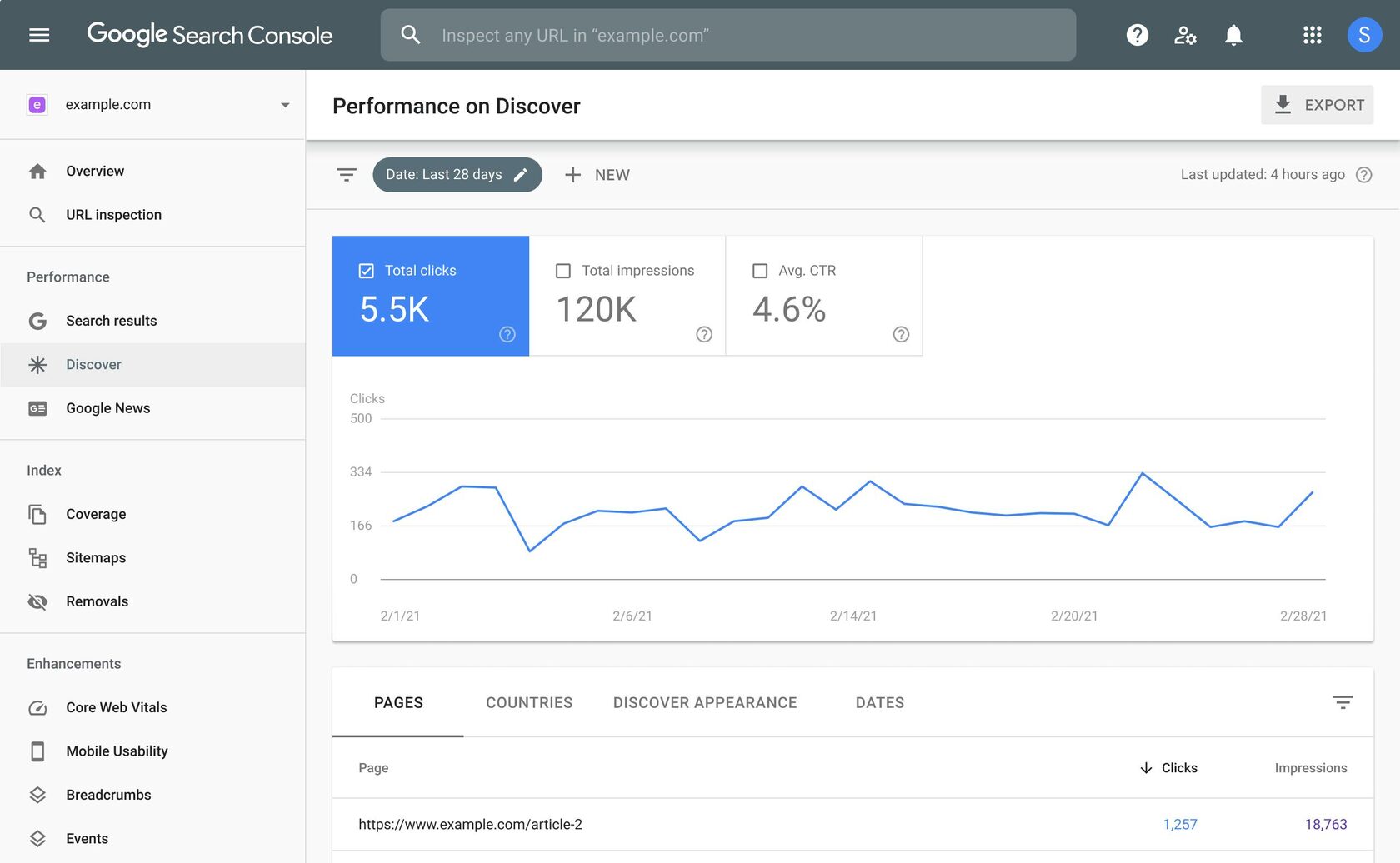
Task: Switch to the DATES tab
Action: click(x=880, y=702)
